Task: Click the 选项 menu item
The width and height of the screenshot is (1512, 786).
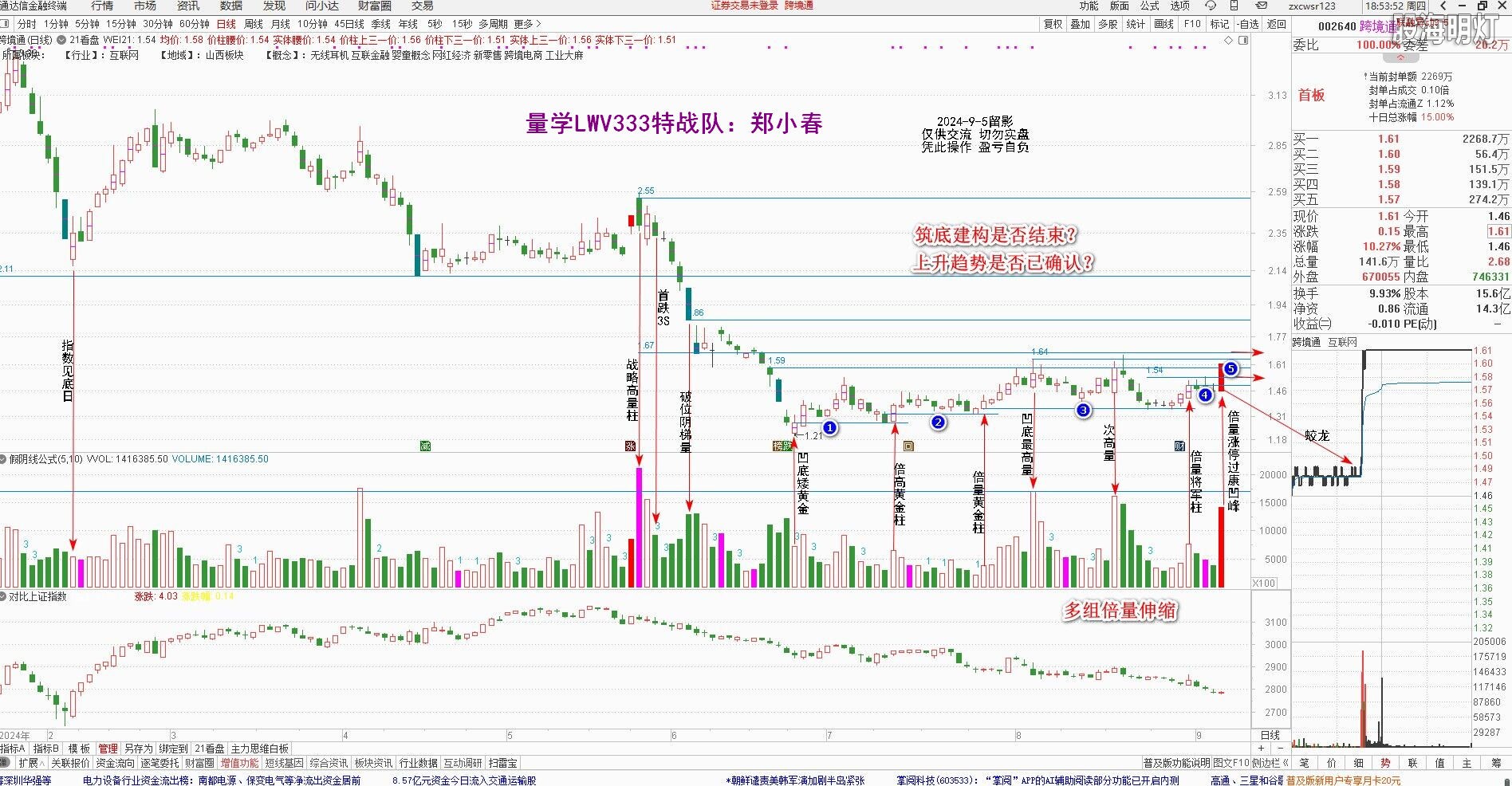Action: 1180,6
